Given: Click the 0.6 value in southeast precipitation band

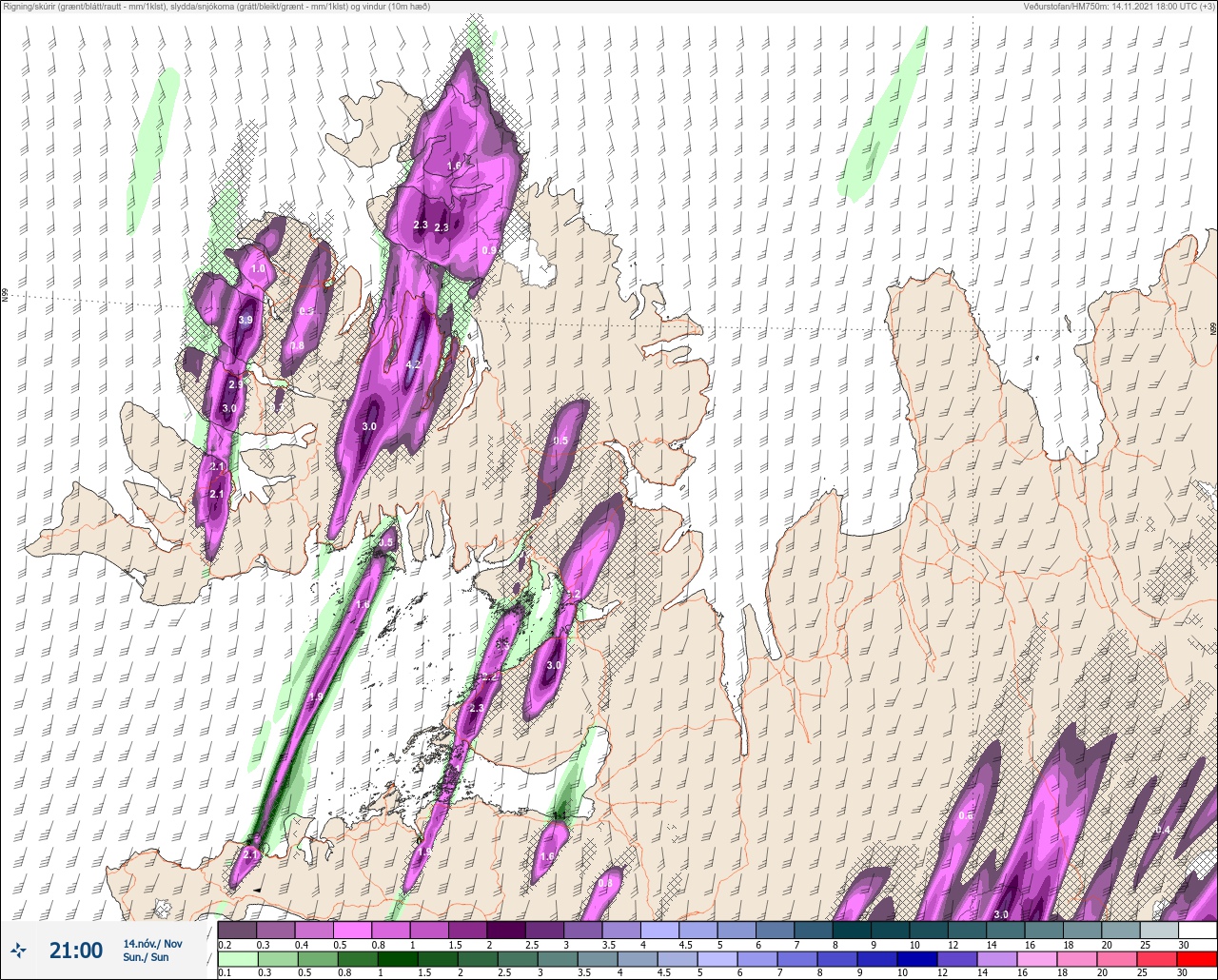Looking at the screenshot, I should [x=966, y=815].
